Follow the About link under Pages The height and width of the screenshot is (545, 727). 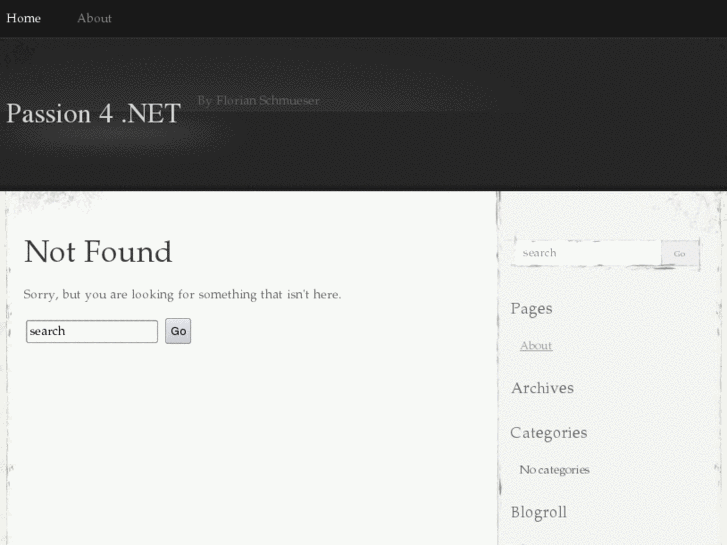(x=536, y=346)
